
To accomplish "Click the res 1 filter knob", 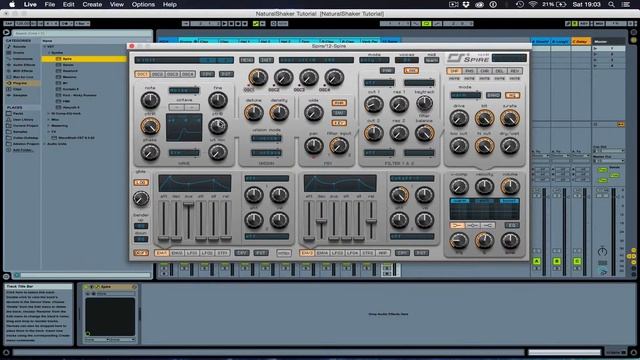I will point(399,104).
